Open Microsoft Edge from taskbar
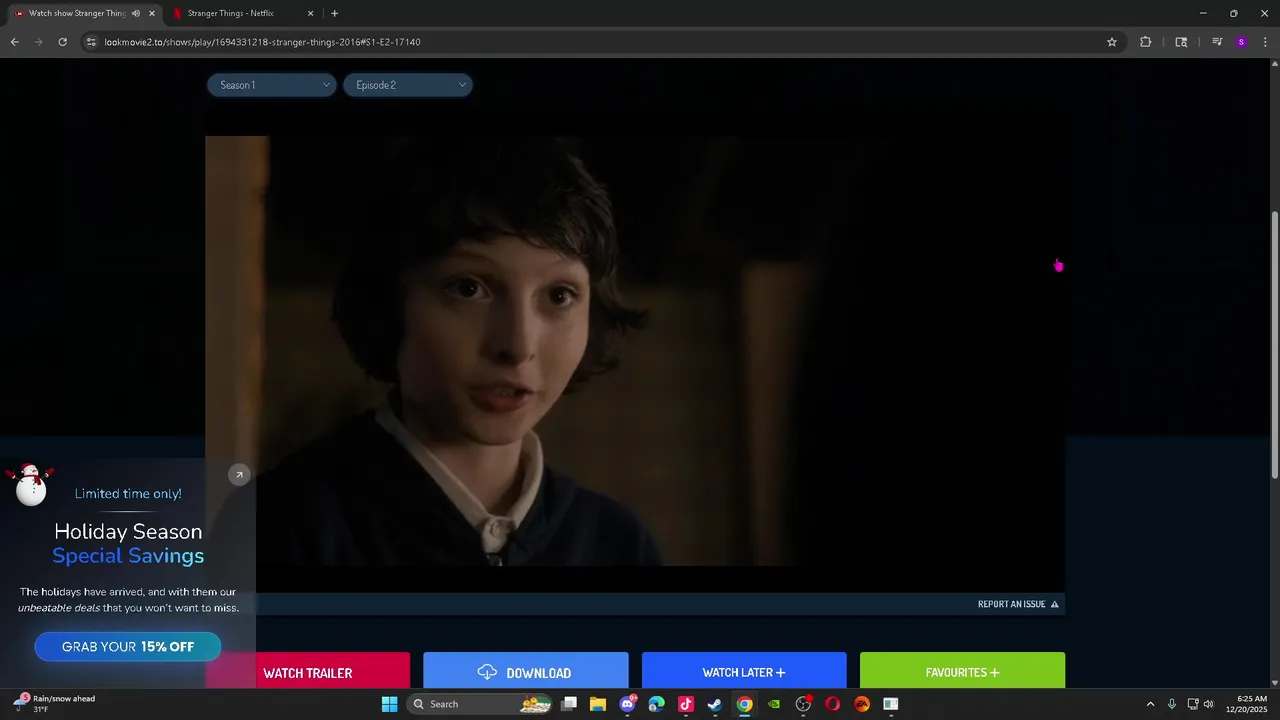Image resolution: width=1280 pixels, height=720 pixels. pos(656,704)
